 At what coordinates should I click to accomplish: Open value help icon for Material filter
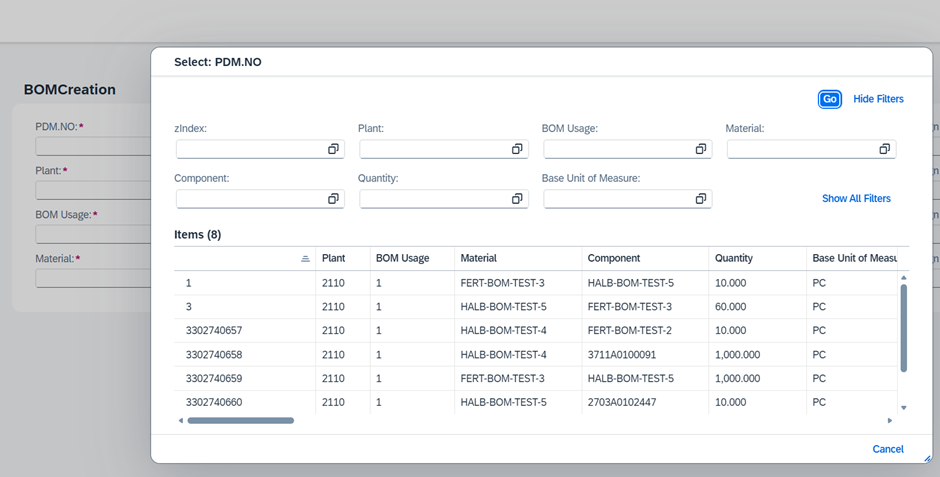(x=884, y=149)
